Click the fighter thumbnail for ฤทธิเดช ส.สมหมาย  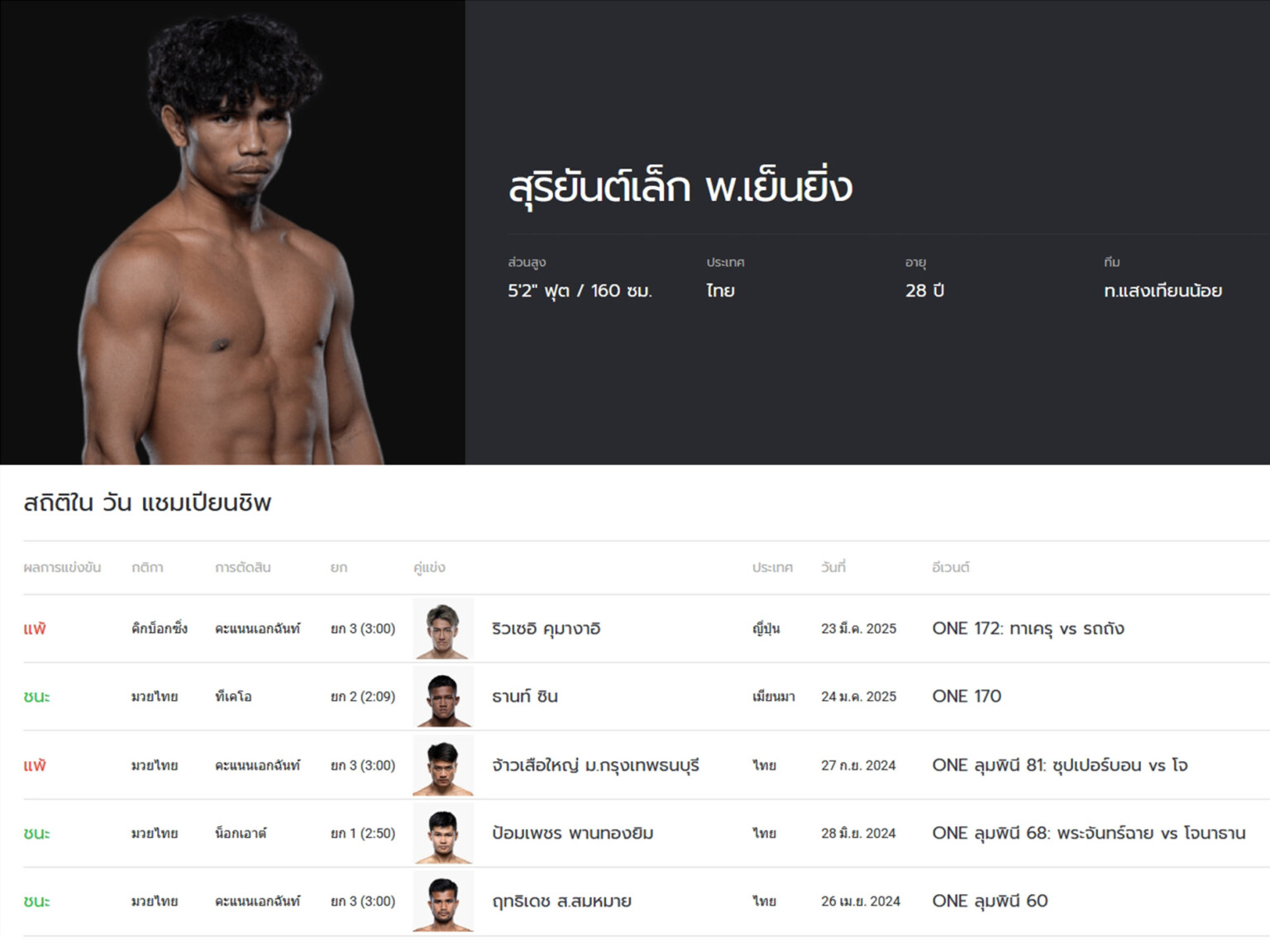(443, 902)
